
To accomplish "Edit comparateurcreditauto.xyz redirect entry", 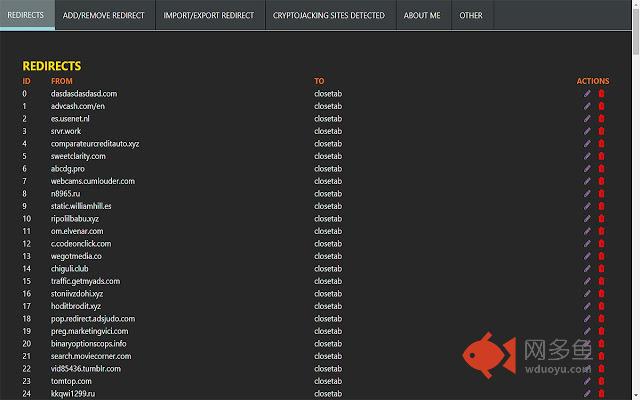I will [587, 144].
